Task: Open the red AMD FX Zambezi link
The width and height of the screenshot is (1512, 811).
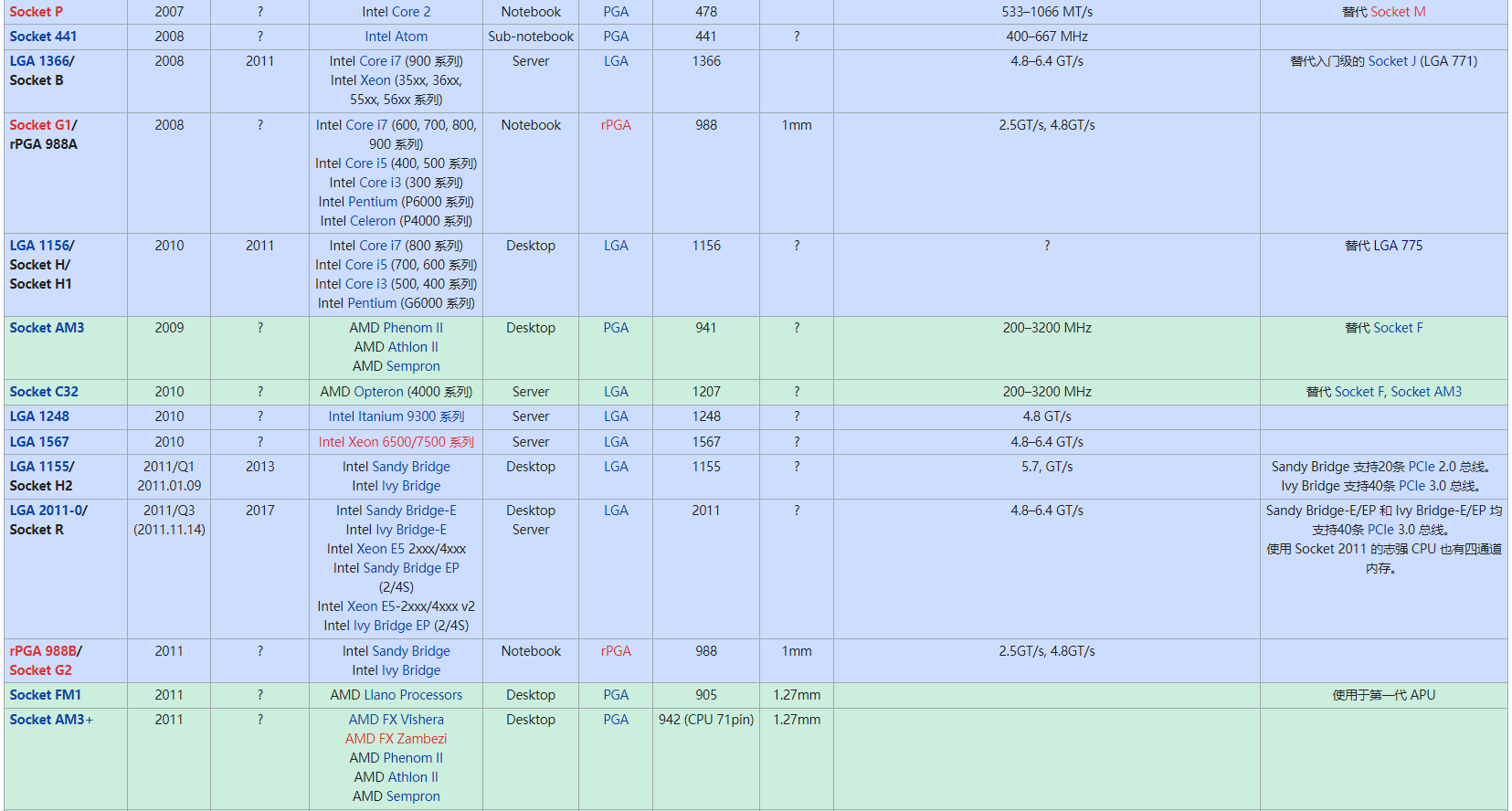Action: click(397, 739)
